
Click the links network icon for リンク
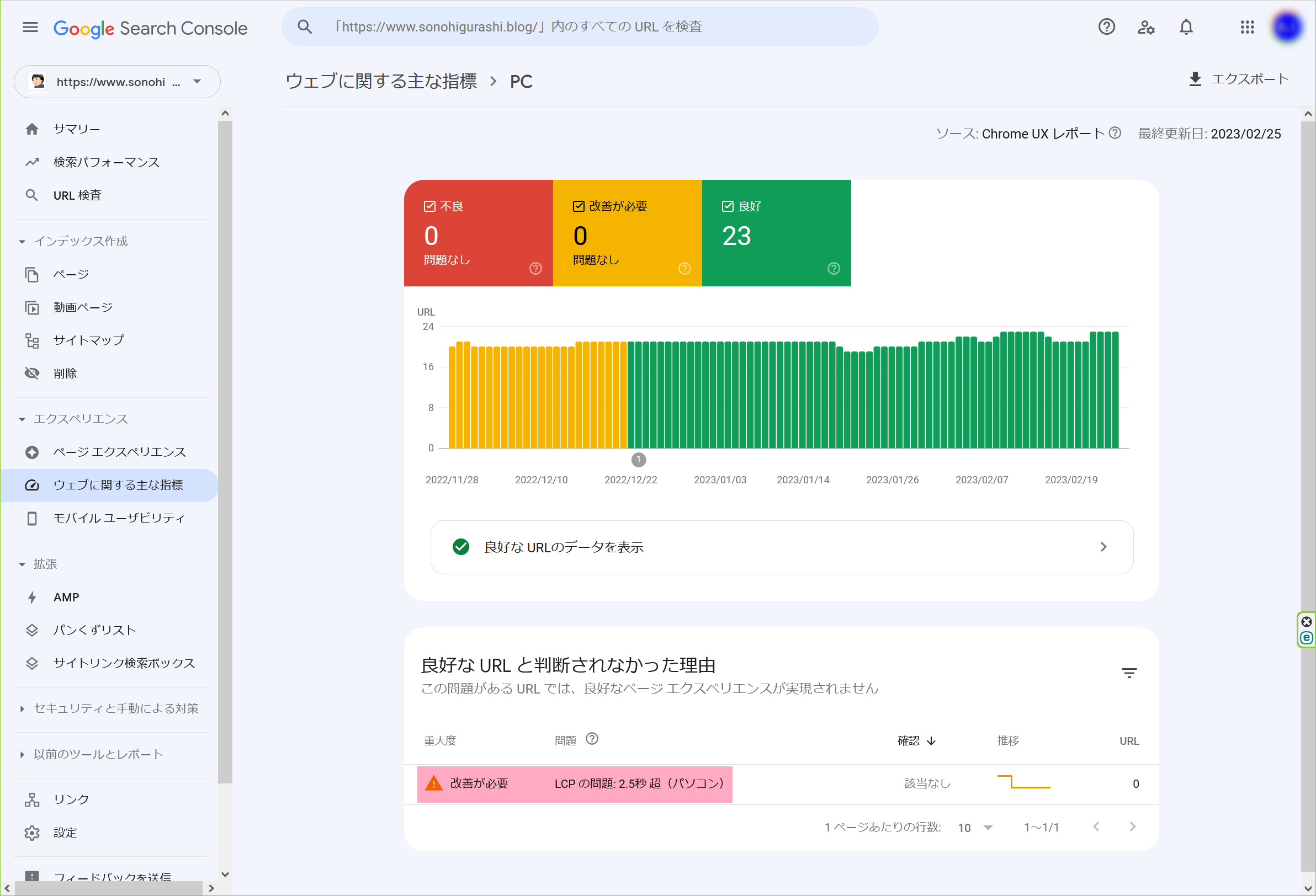(x=31, y=799)
